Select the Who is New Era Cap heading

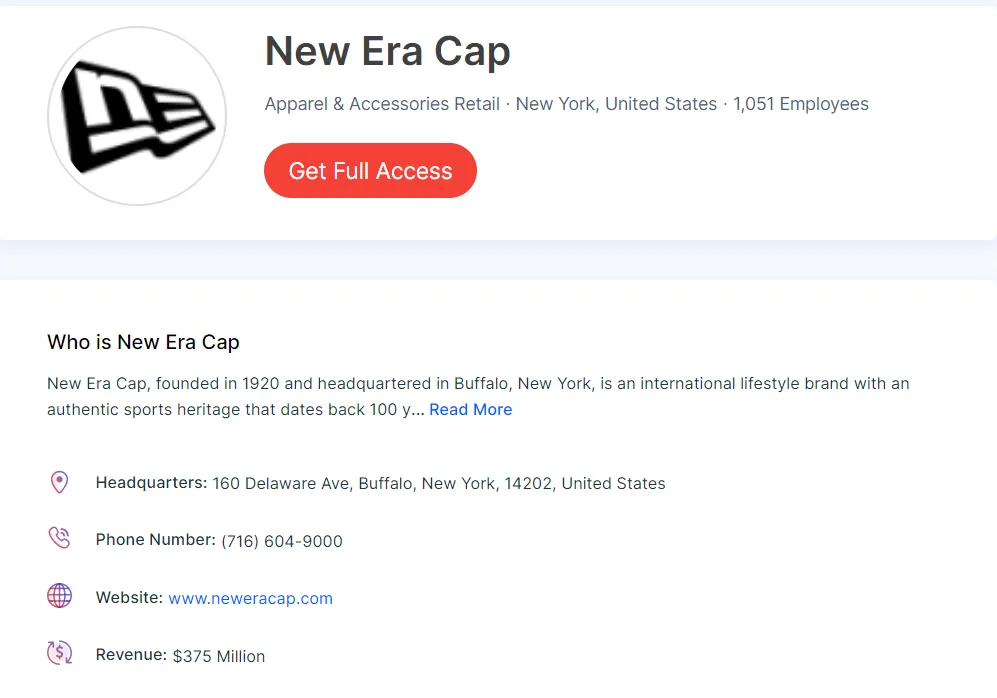coord(143,341)
